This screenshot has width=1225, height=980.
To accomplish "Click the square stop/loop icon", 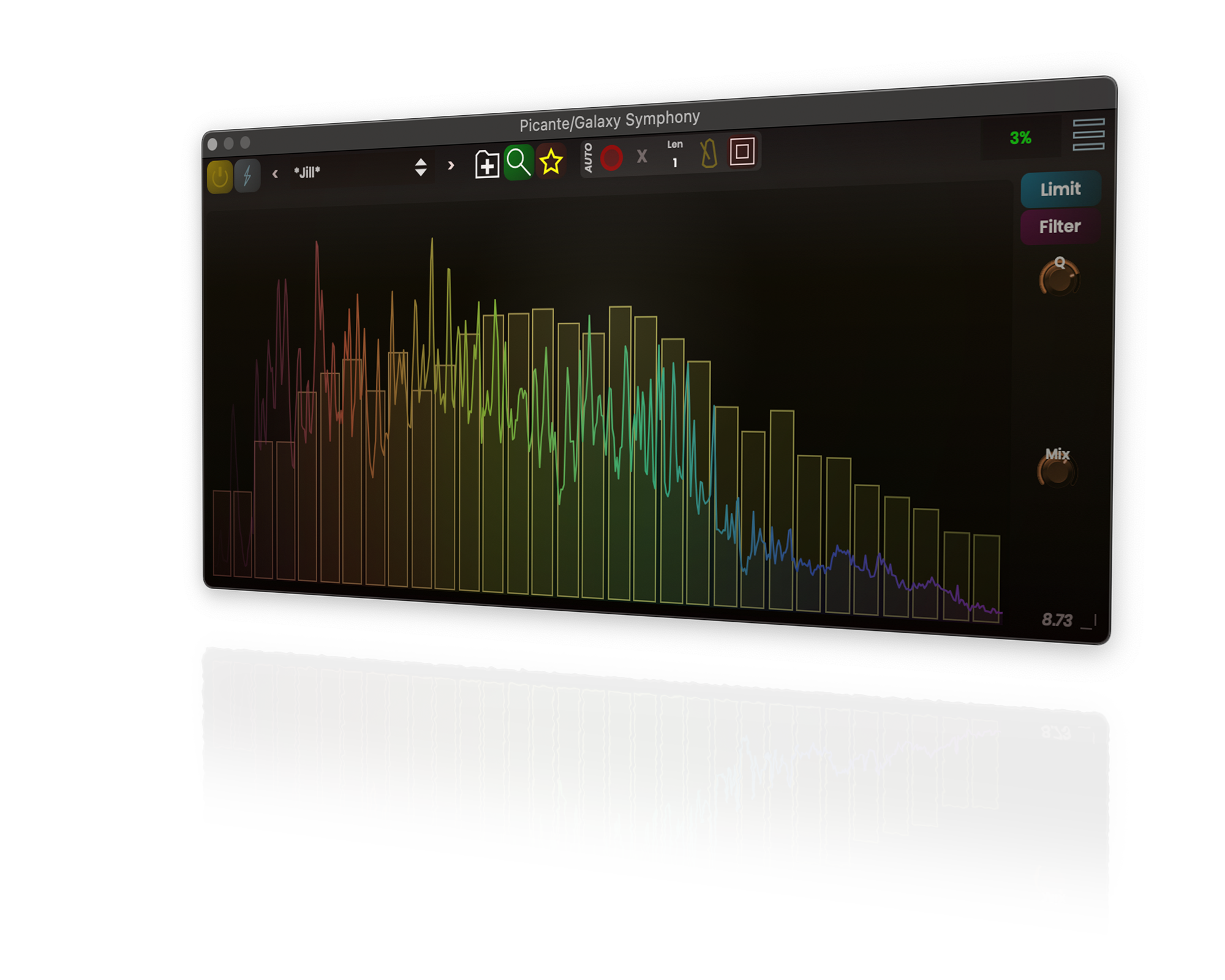I will pyautogui.click(x=742, y=151).
